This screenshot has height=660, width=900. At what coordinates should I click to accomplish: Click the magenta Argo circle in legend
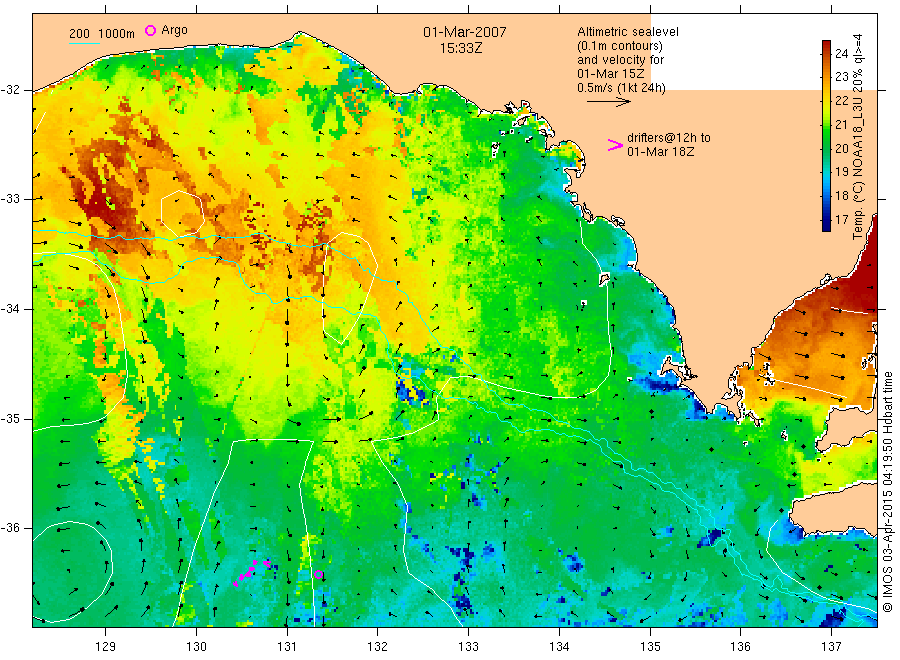(x=150, y=30)
